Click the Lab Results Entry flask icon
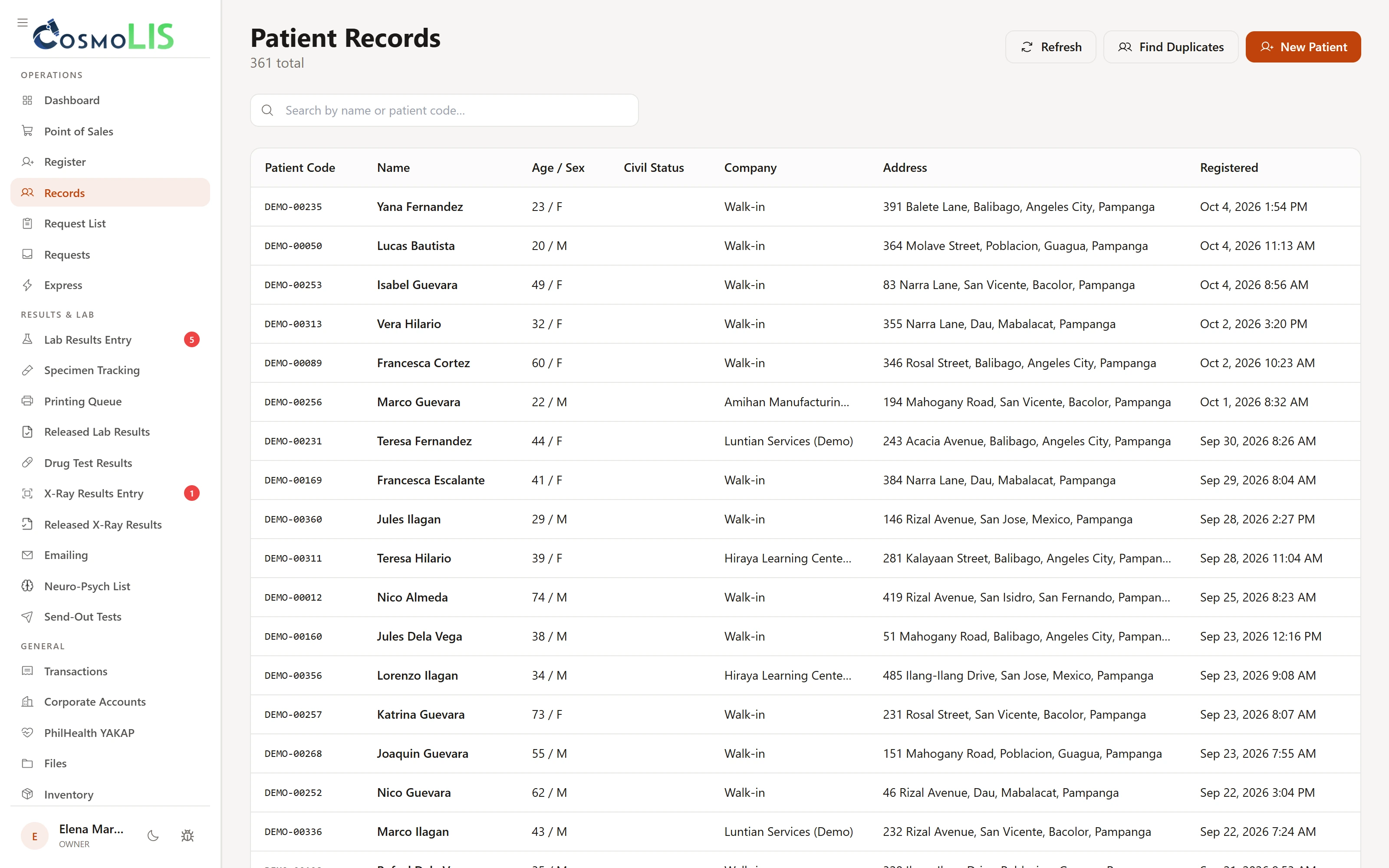 pyautogui.click(x=27, y=339)
